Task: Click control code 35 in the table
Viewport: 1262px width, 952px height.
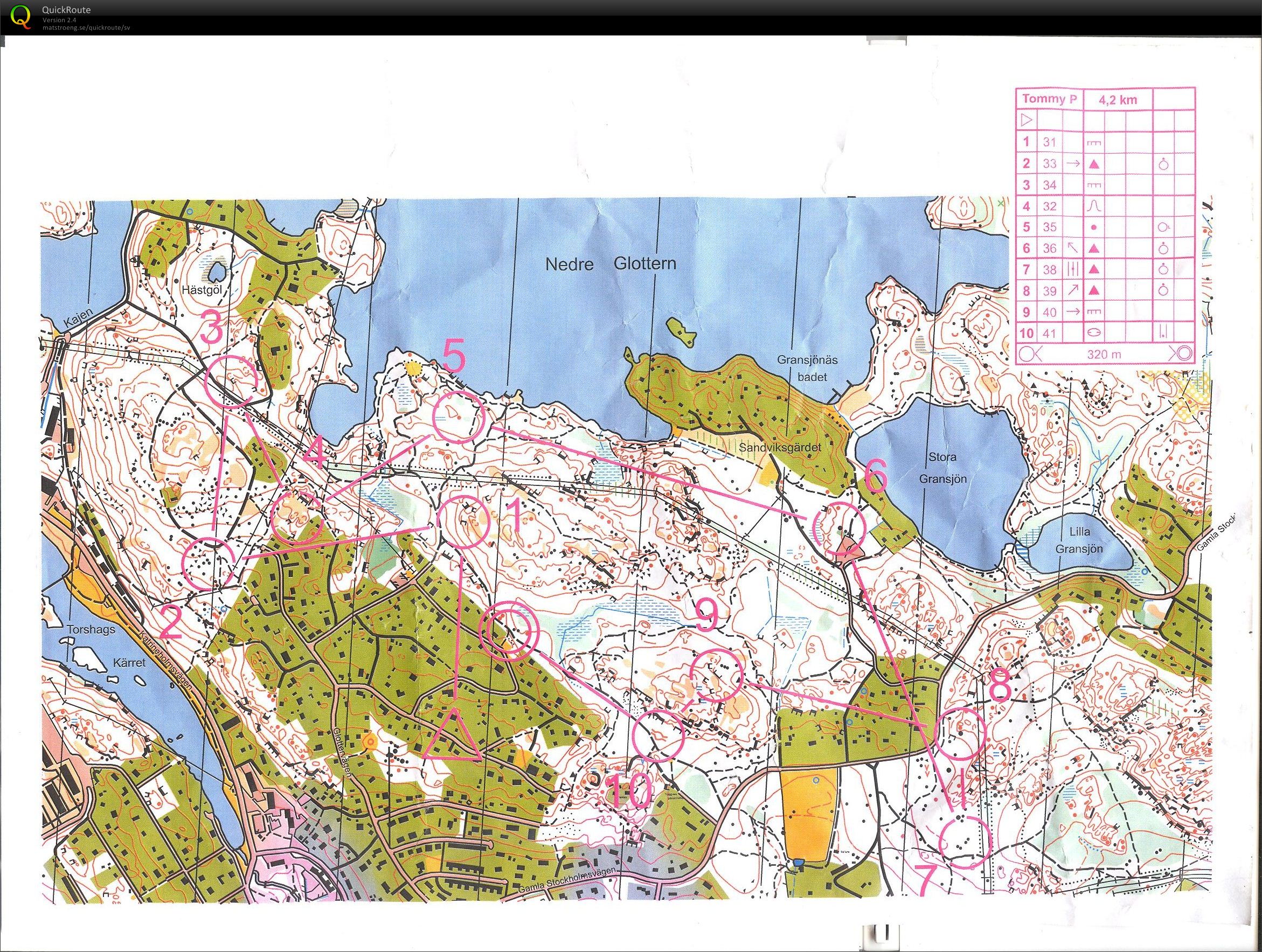Action: pos(1050,227)
